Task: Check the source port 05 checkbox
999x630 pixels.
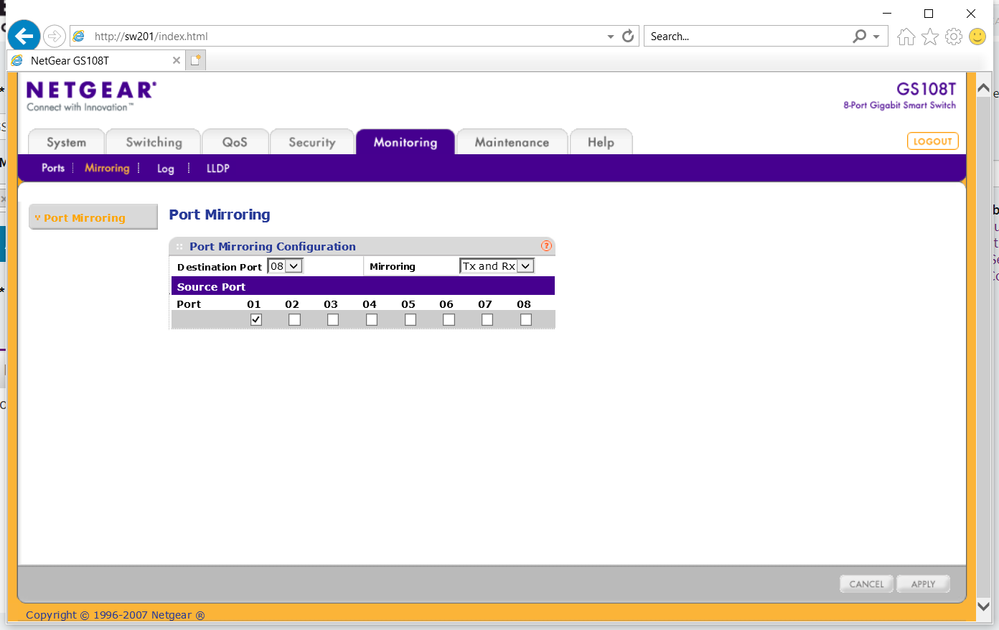Action: tap(410, 320)
